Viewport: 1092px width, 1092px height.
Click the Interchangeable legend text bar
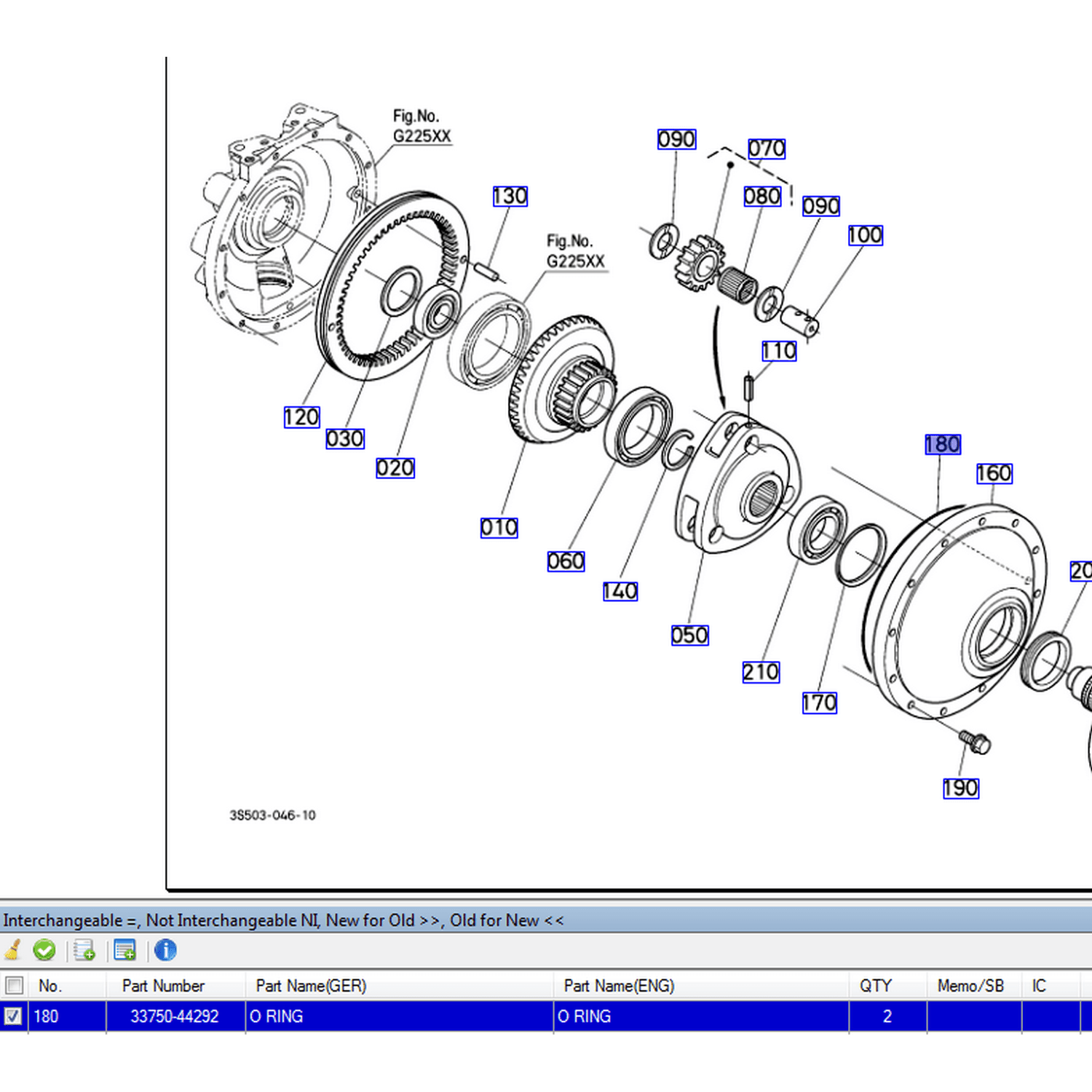tap(546, 920)
